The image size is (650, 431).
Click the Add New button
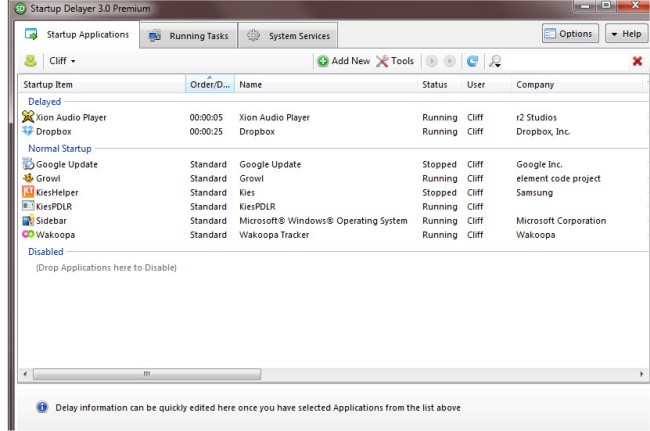point(343,61)
